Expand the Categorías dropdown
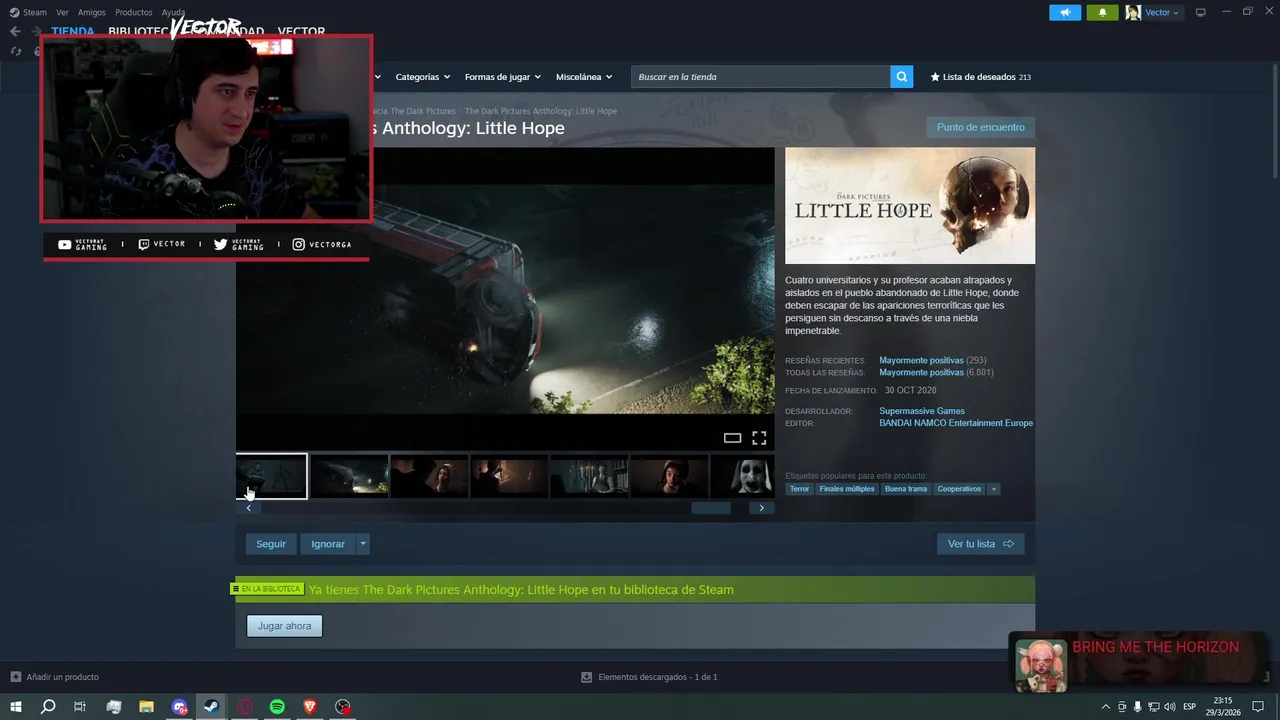The width and height of the screenshot is (1280, 720). [422, 77]
